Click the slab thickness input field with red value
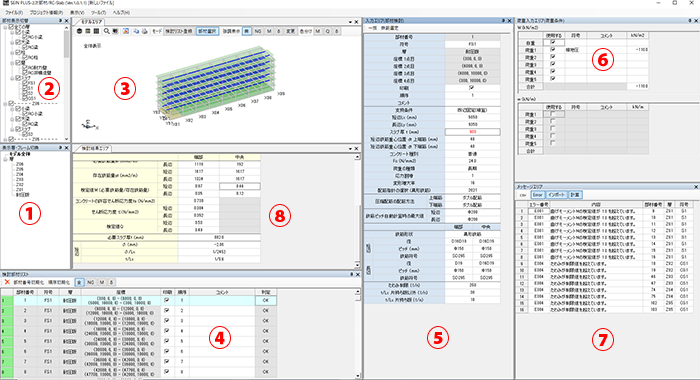The height and width of the screenshot is (380, 700). [x=472, y=132]
